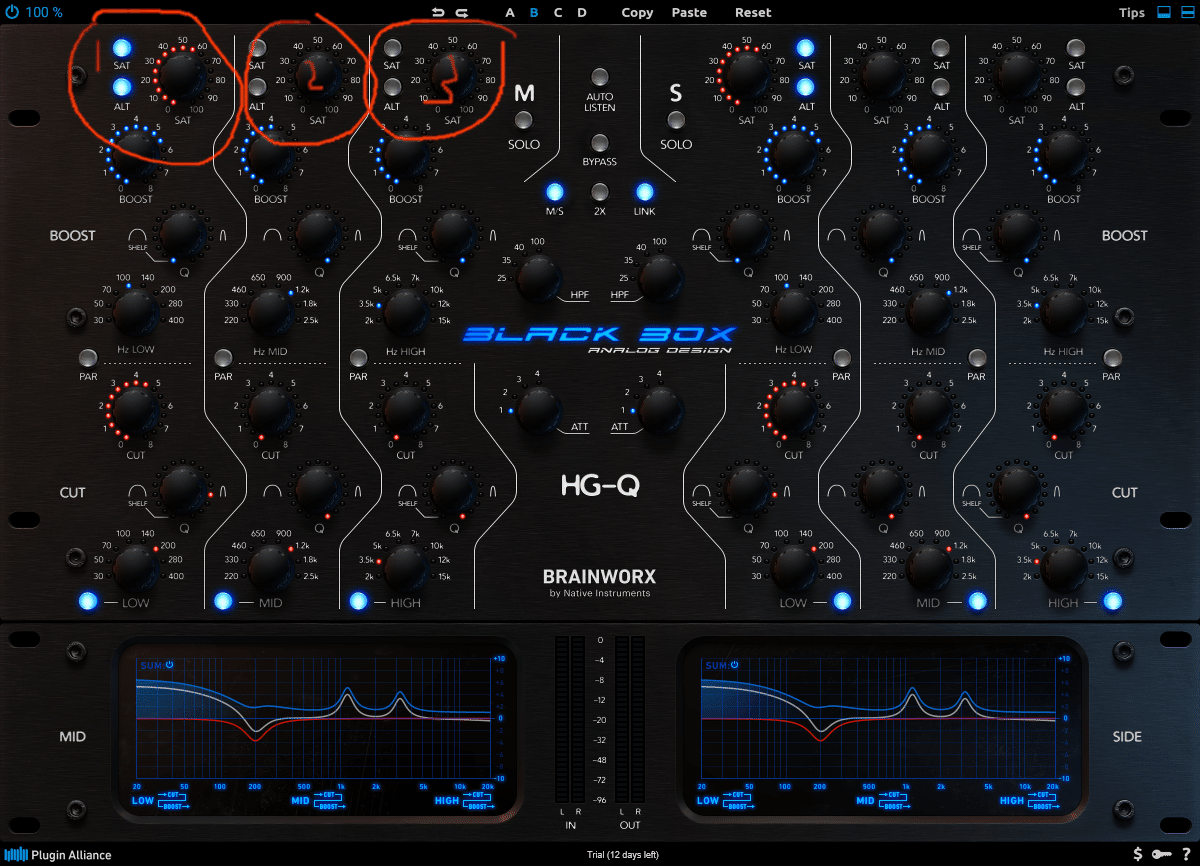The width and height of the screenshot is (1200, 866).
Task: Toggle PAR button on Mid mid band
Action: click(x=223, y=358)
